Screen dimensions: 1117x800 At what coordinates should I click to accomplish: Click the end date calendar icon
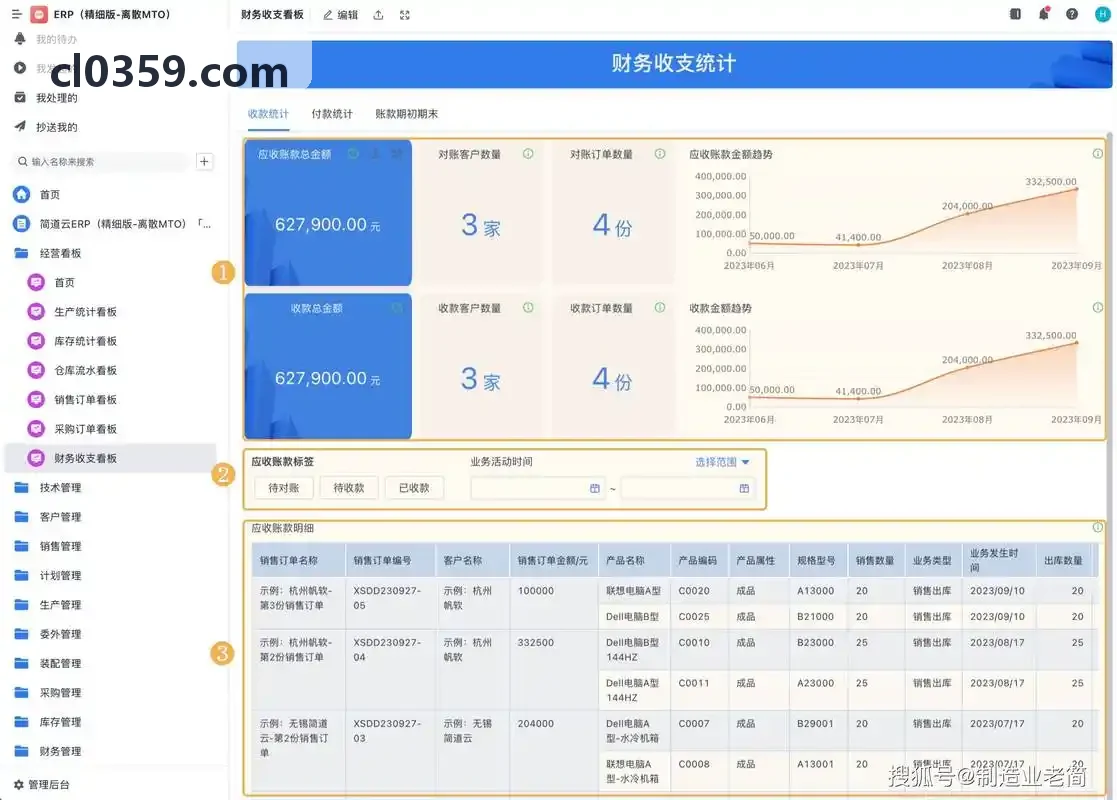click(744, 488)
